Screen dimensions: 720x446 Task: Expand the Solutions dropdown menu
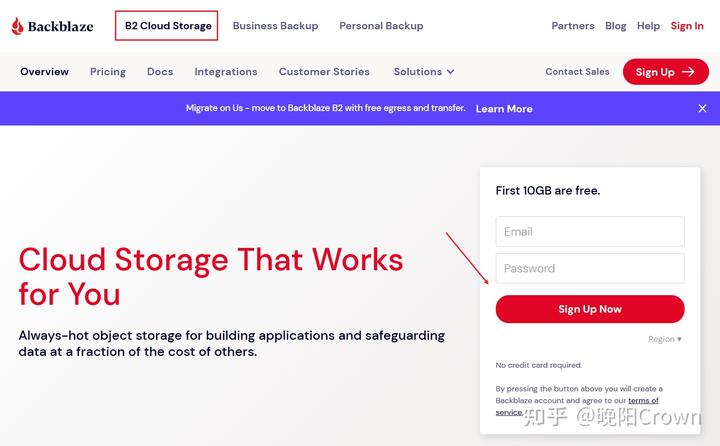pyautogui.click(x=424, y=72)
